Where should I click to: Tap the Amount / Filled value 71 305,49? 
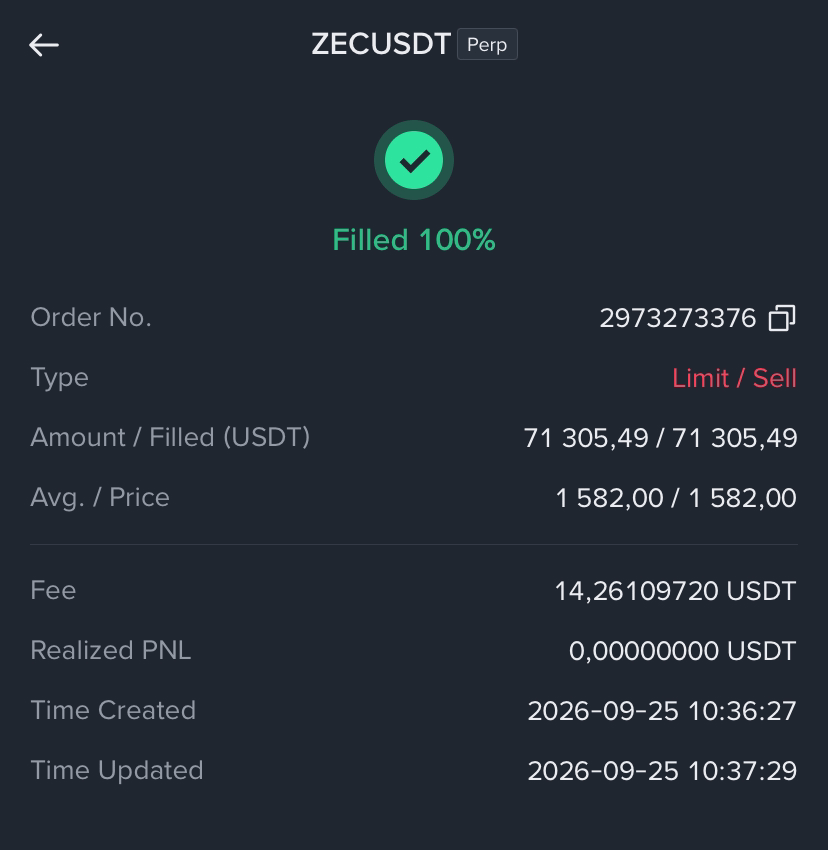click(660, 438)
